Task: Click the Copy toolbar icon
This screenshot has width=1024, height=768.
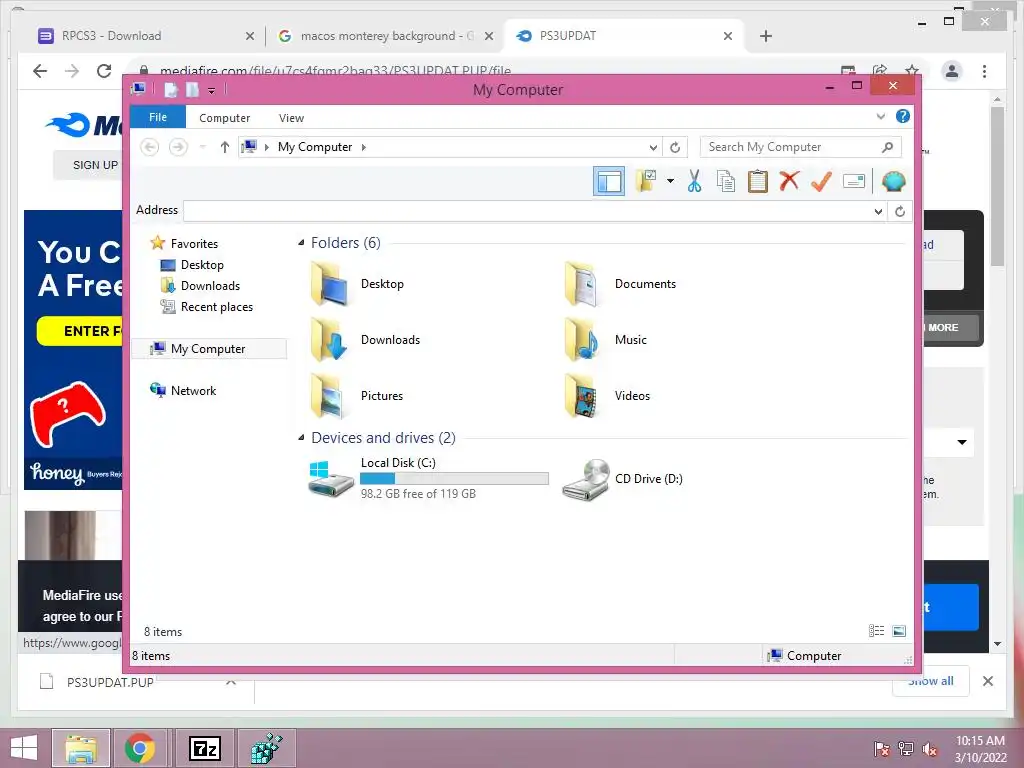Action: (726, 181)
